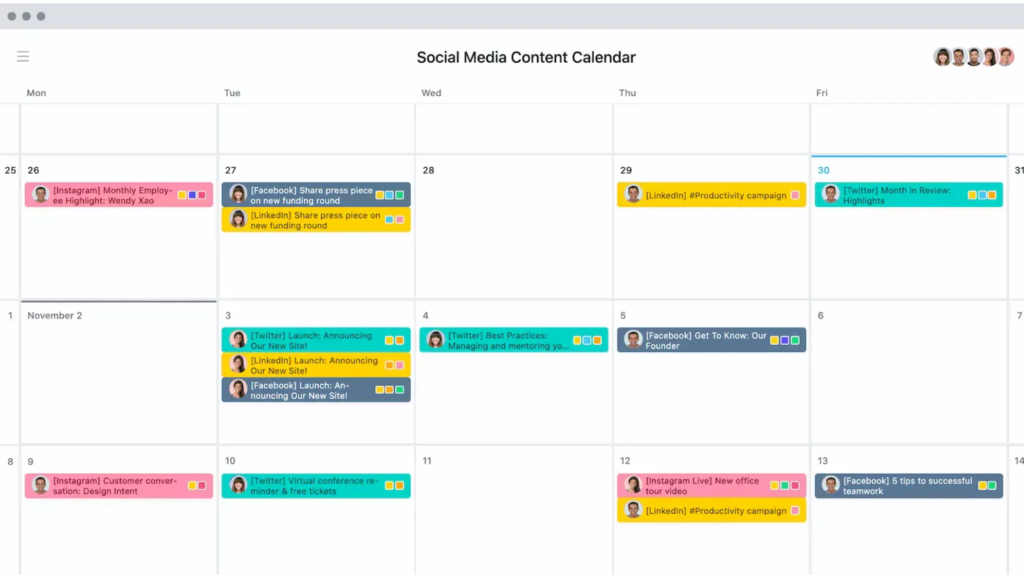Open the navigation hamburger menu
Image resolution: width=1024 pixels, height=588 pixels.
23,56
